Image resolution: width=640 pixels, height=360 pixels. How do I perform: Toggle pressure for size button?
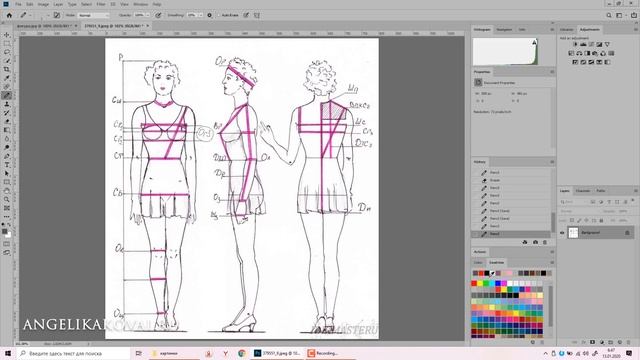[246, 15]
